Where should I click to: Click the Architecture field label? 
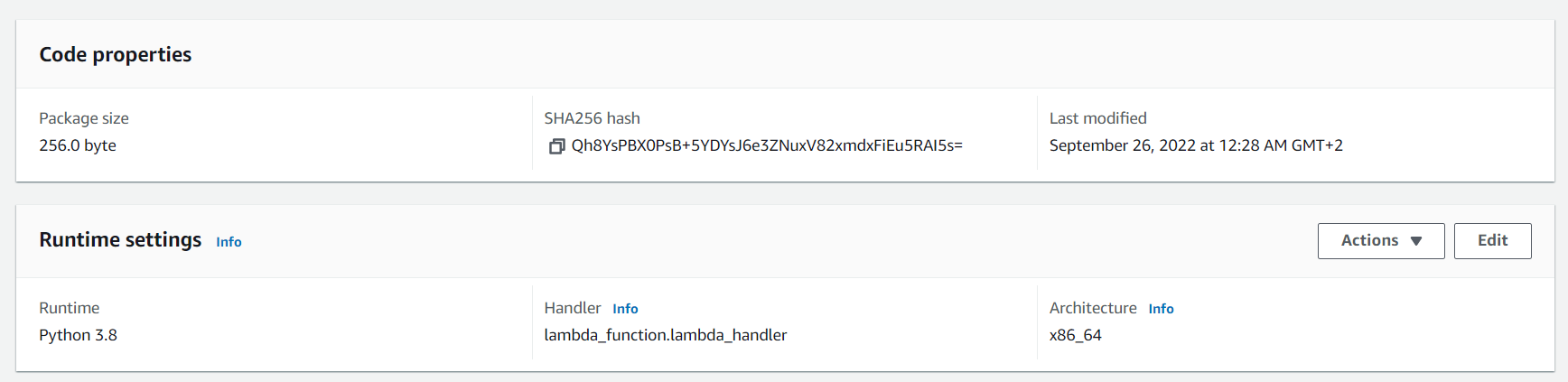[x=1093, y=308]
